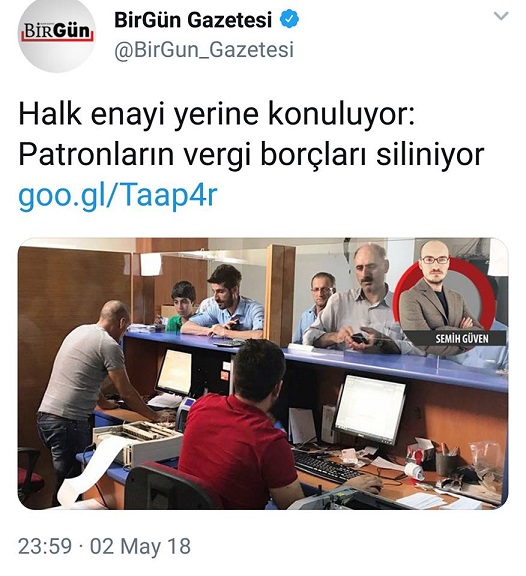Click the 02 May 18 date
526x576 pixels.
tap(140, 546)
